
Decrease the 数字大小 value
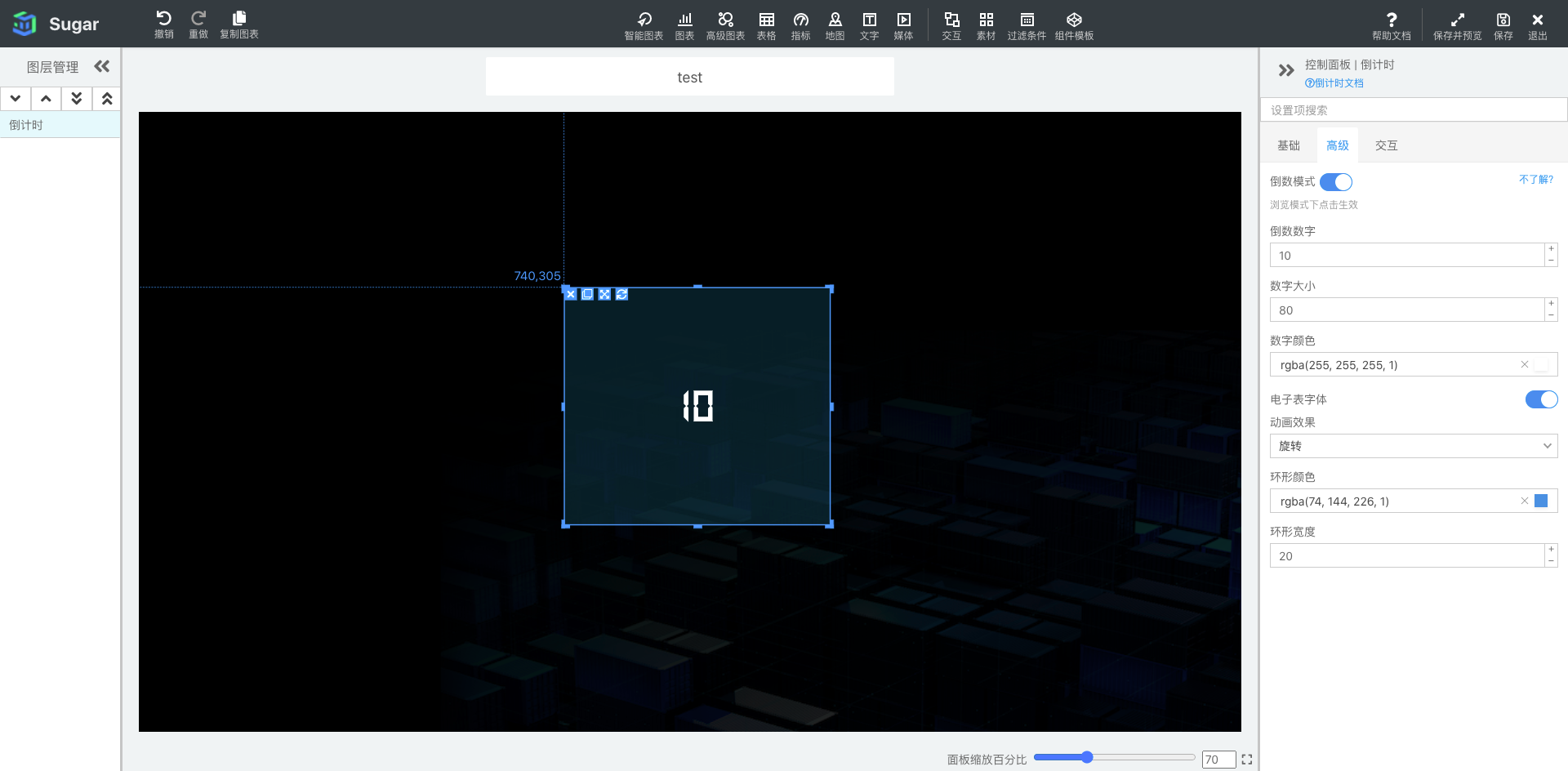point(1551,315)
